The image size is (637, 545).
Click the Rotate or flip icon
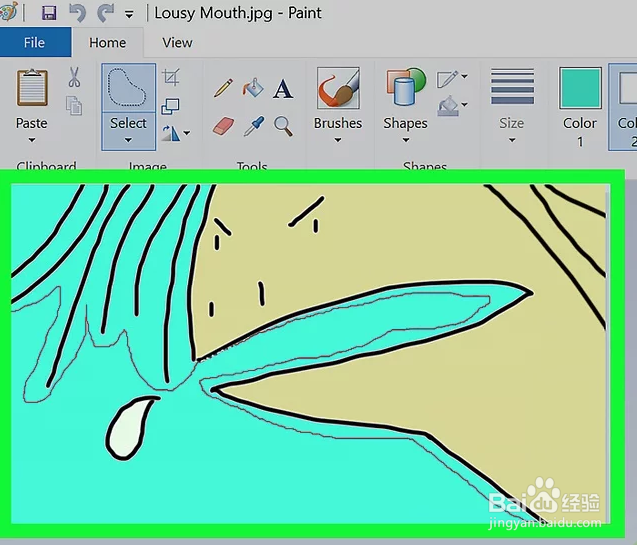pos(171,133)
